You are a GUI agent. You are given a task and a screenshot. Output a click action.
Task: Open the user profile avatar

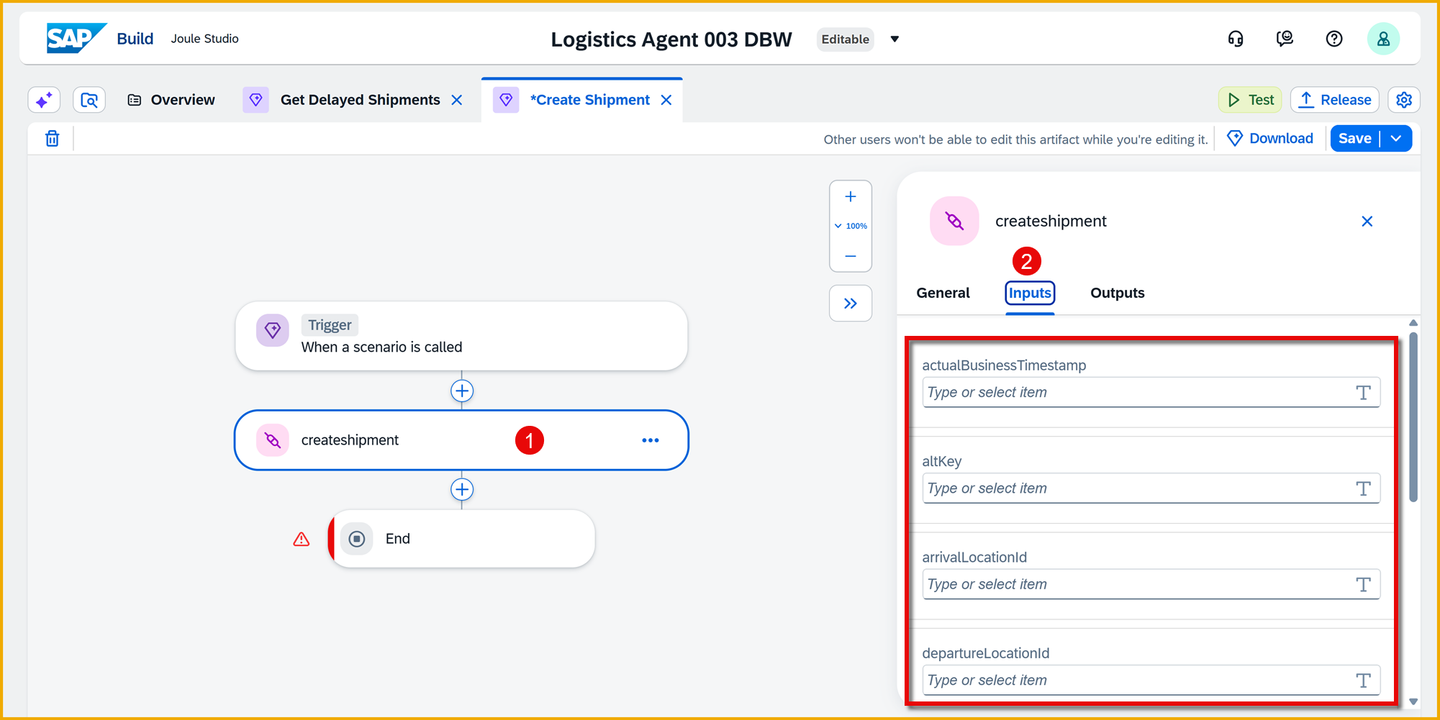1383,39
